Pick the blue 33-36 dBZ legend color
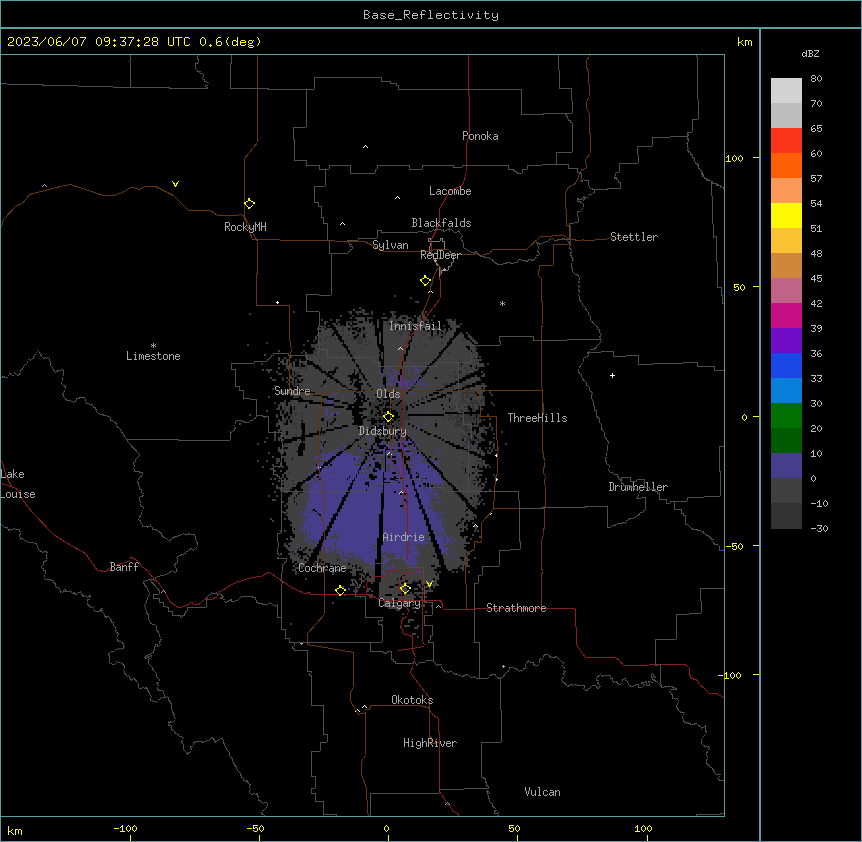 tap(786, 365)
